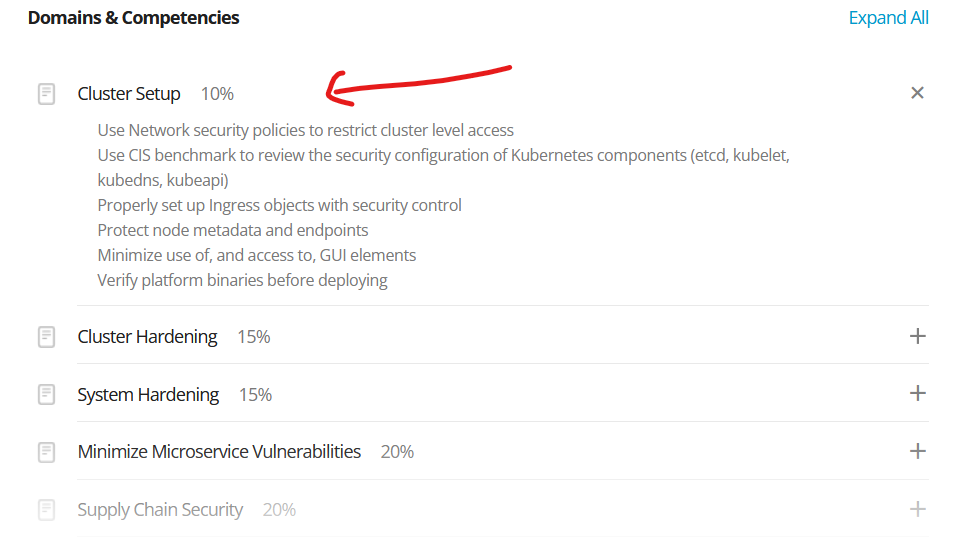
Task: Open the Supply Chain Security title
Action: pos(160,510)
